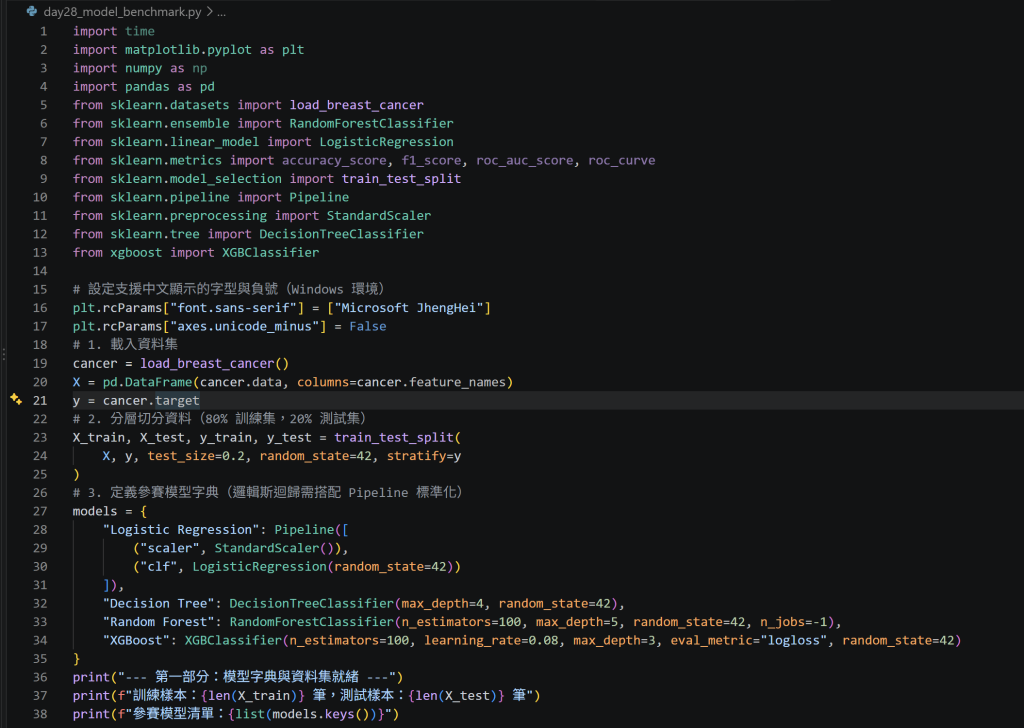Click the "Microsoft JhengHei" string
Screen dimensions: 1024x728
[409, 308]
